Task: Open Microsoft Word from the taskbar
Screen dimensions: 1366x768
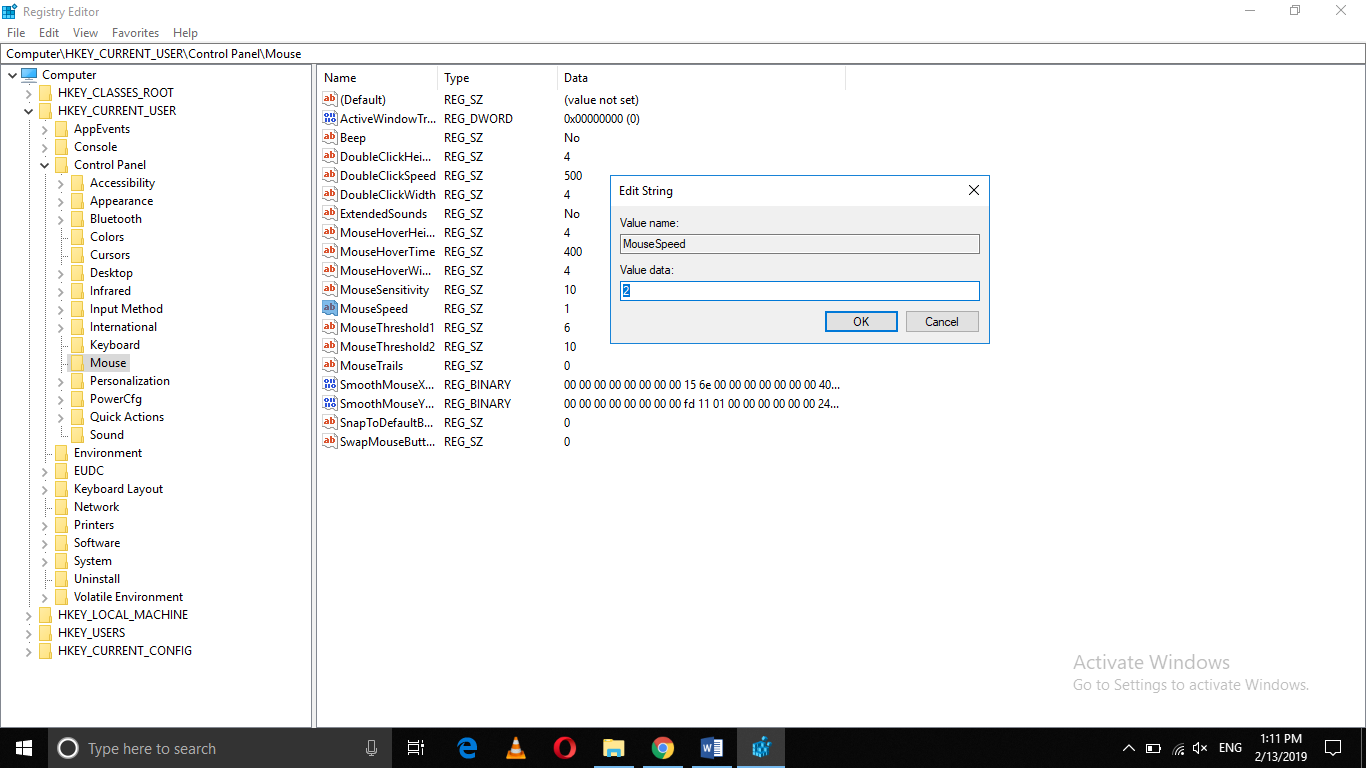Action: click(x=711, y=747)
